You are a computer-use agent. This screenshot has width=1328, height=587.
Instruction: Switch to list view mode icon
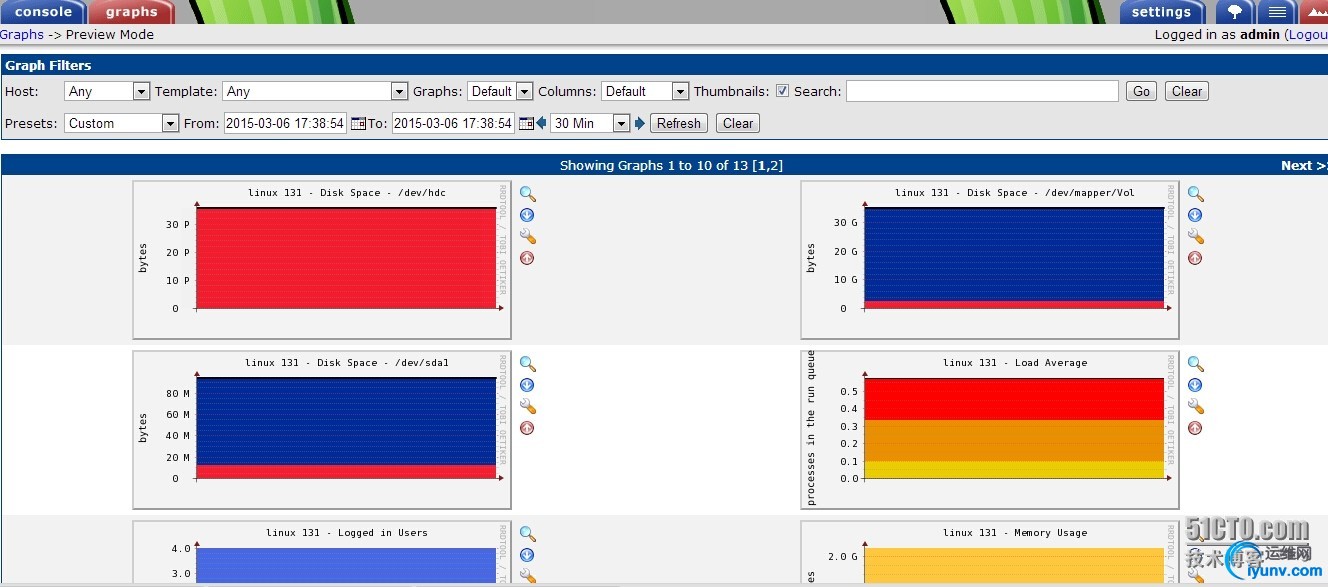(x=1276, y=12)
